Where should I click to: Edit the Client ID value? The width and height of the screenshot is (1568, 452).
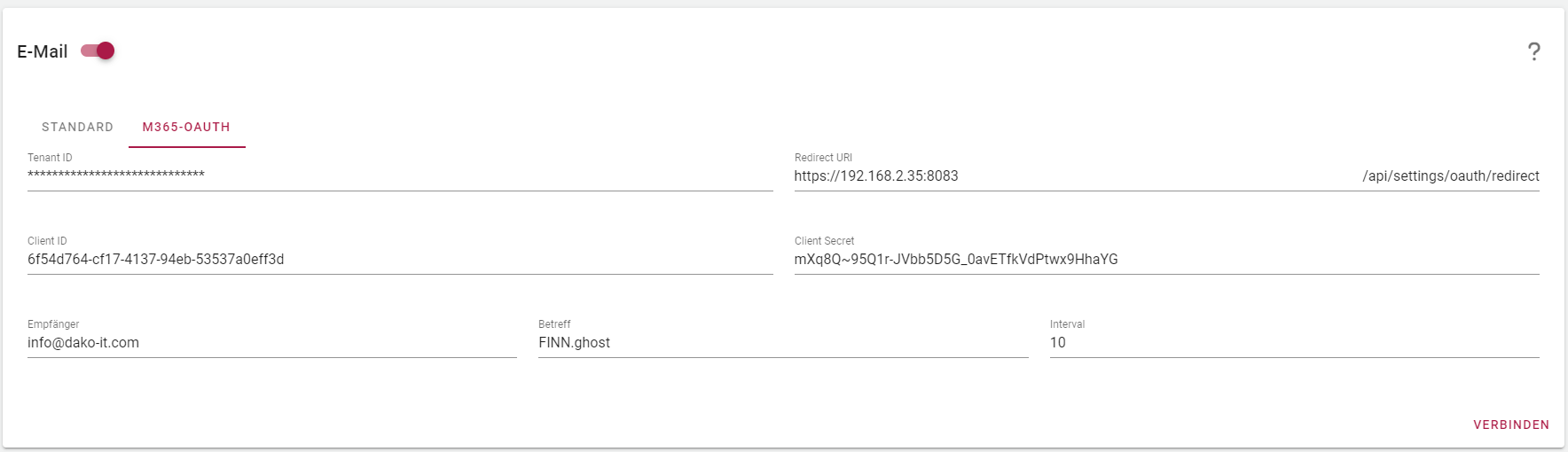[400, 259]
